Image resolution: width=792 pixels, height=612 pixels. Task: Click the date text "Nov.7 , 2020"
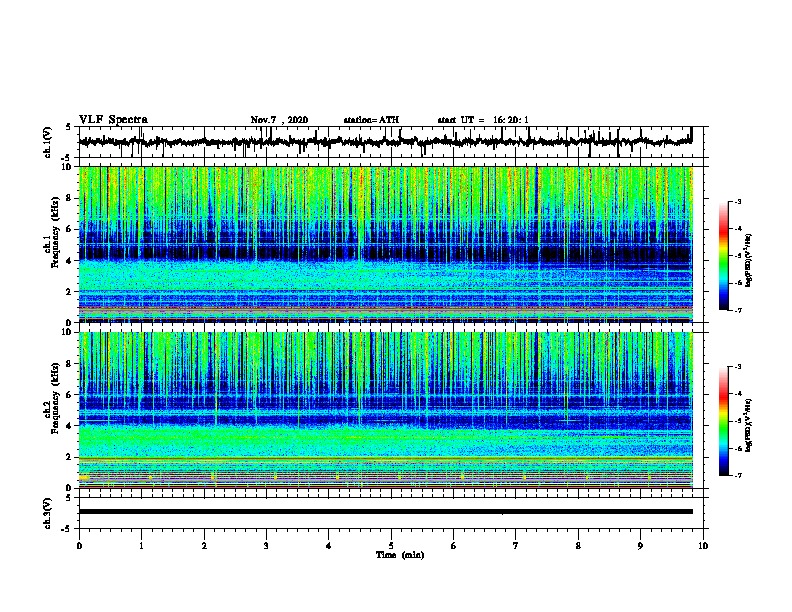pos(279,120)
